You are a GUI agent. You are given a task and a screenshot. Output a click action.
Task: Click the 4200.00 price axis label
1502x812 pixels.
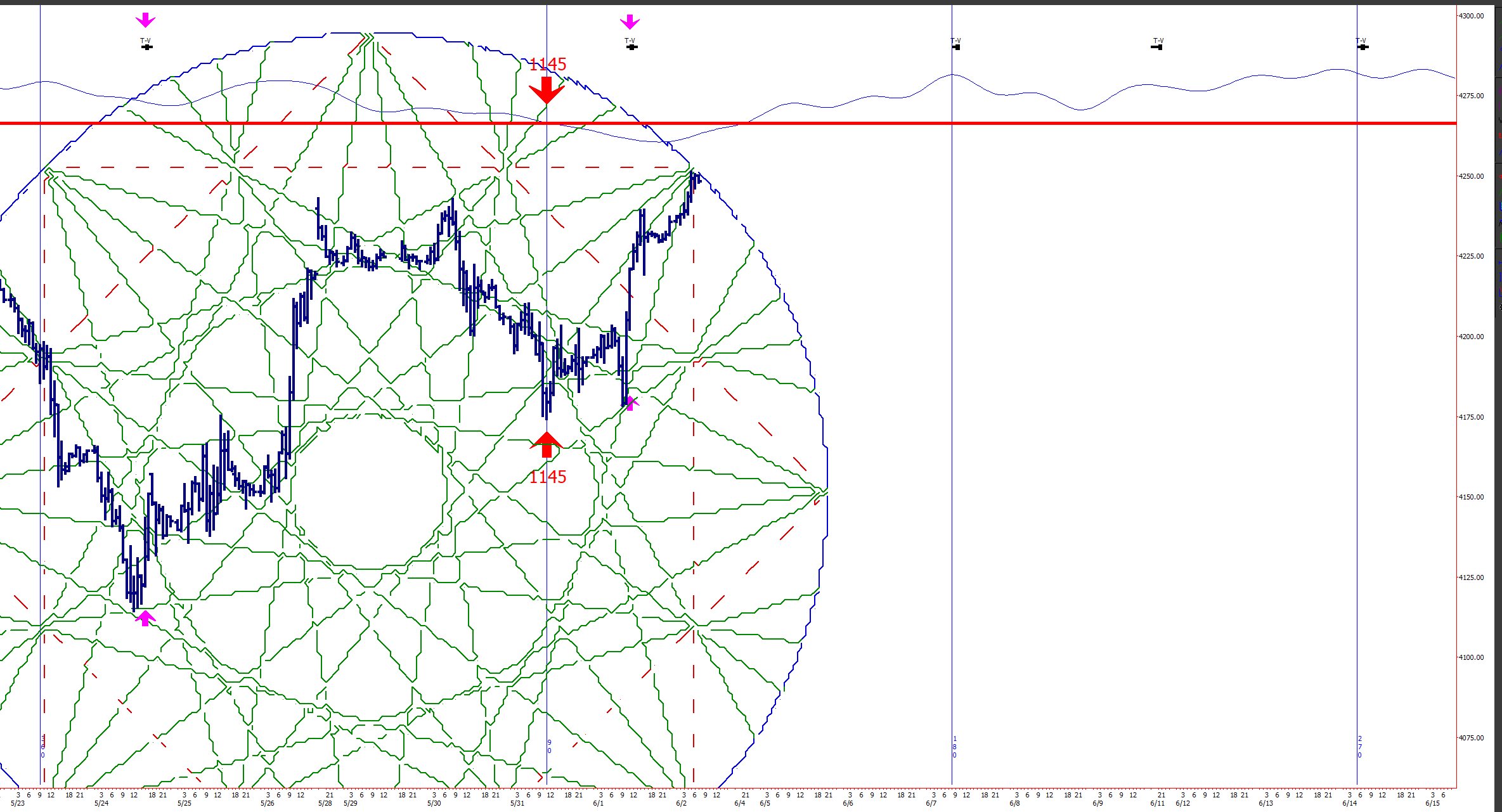[x=1472, y=337]
